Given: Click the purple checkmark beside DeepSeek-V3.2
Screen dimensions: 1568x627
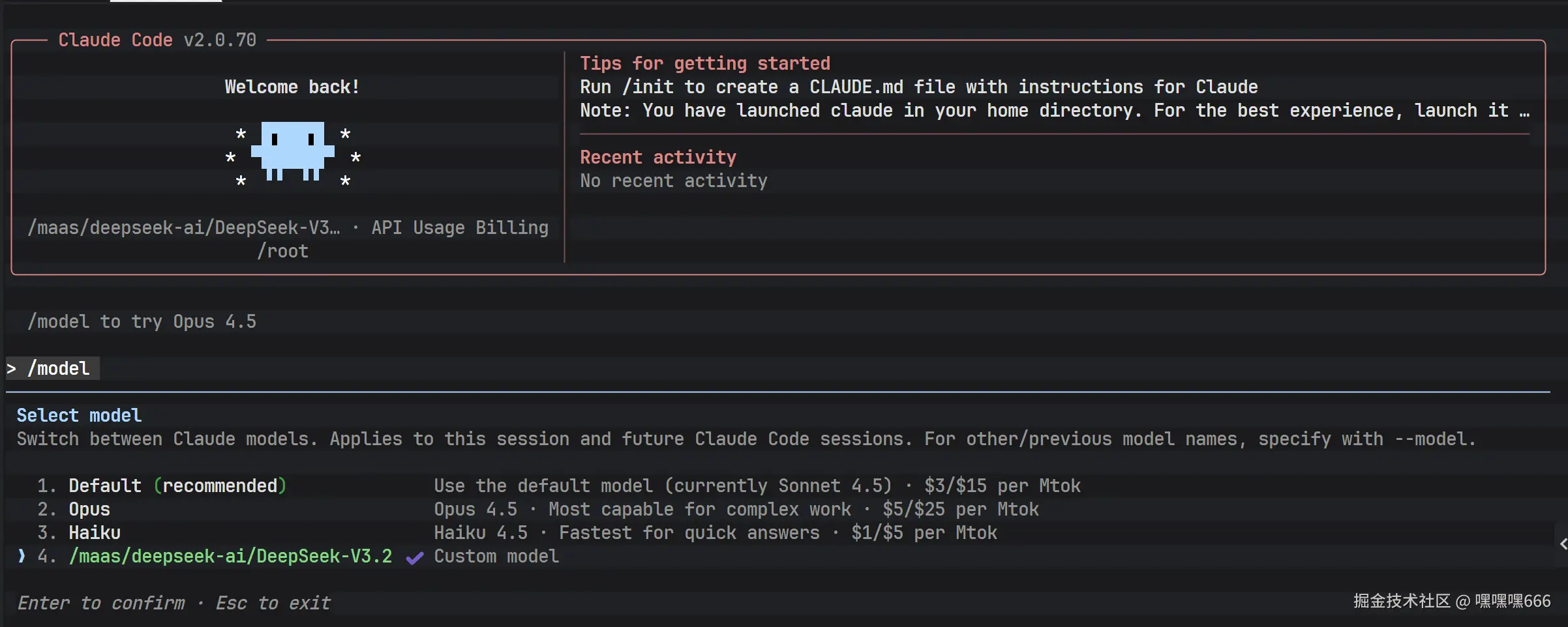Looking at the screenshot, I should pos(415,557).
